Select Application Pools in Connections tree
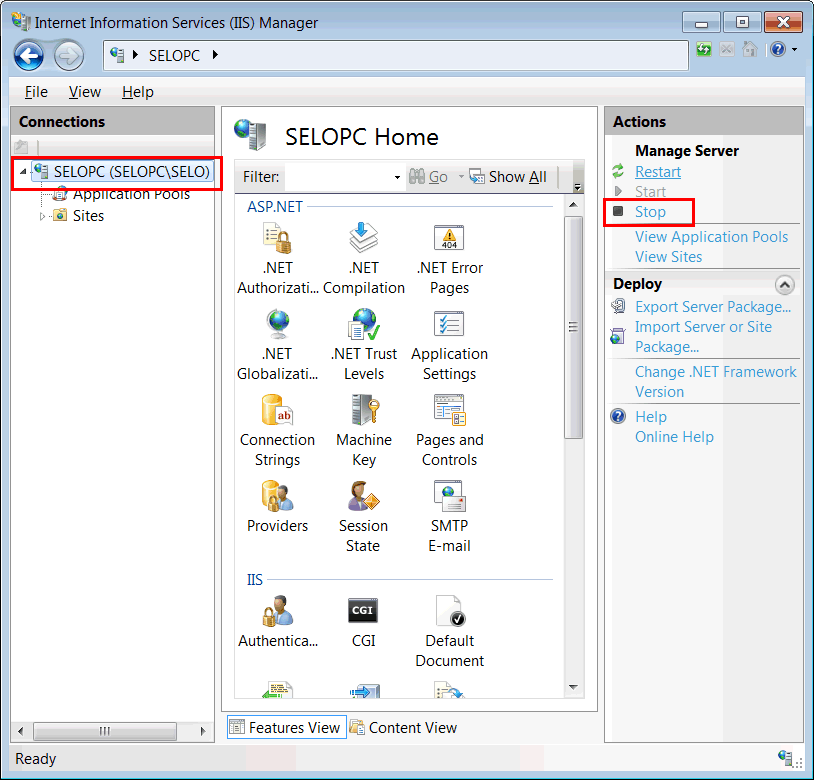This screenshot has height=780, width=814. [x=131, y=194]
